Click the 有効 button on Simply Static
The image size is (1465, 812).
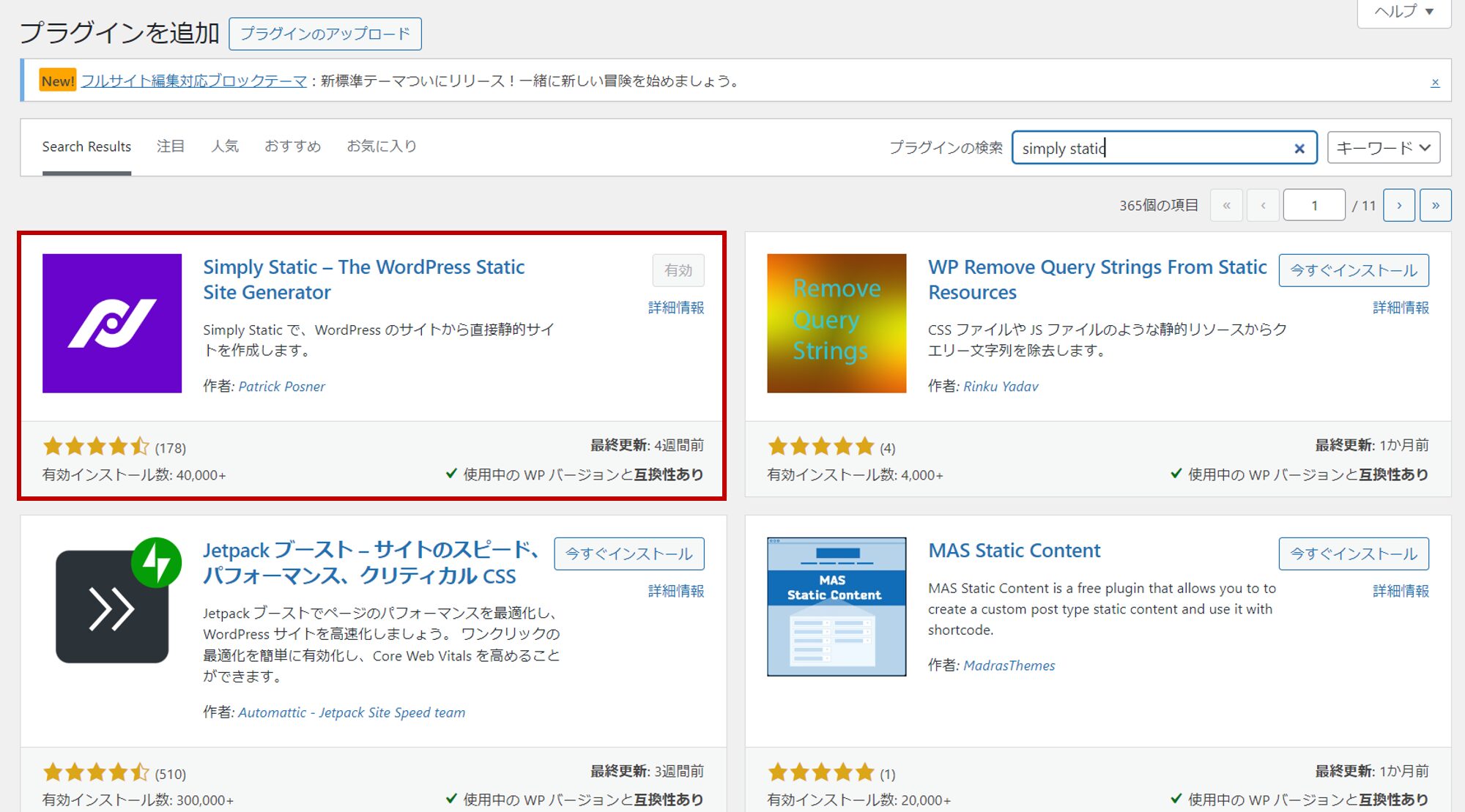pos(678,270)
